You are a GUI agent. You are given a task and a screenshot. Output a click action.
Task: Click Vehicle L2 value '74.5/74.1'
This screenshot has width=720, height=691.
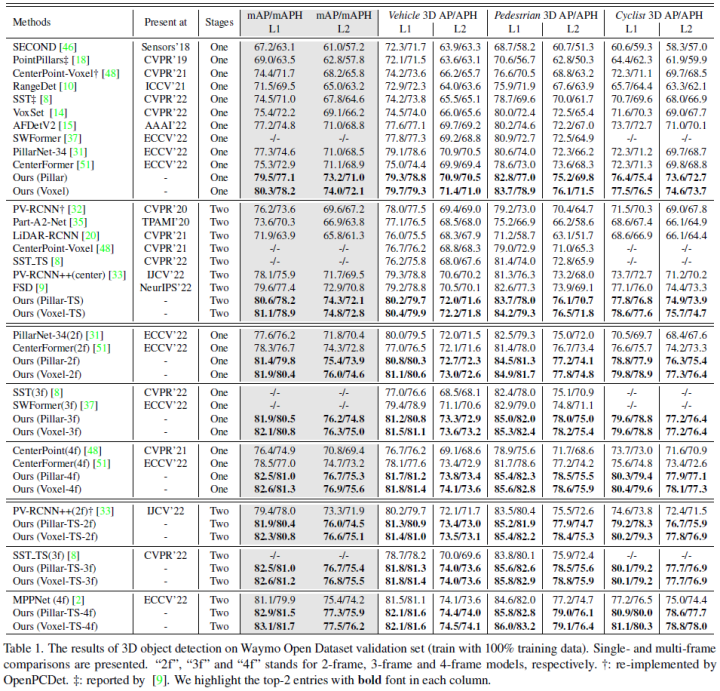coord(460,626)
